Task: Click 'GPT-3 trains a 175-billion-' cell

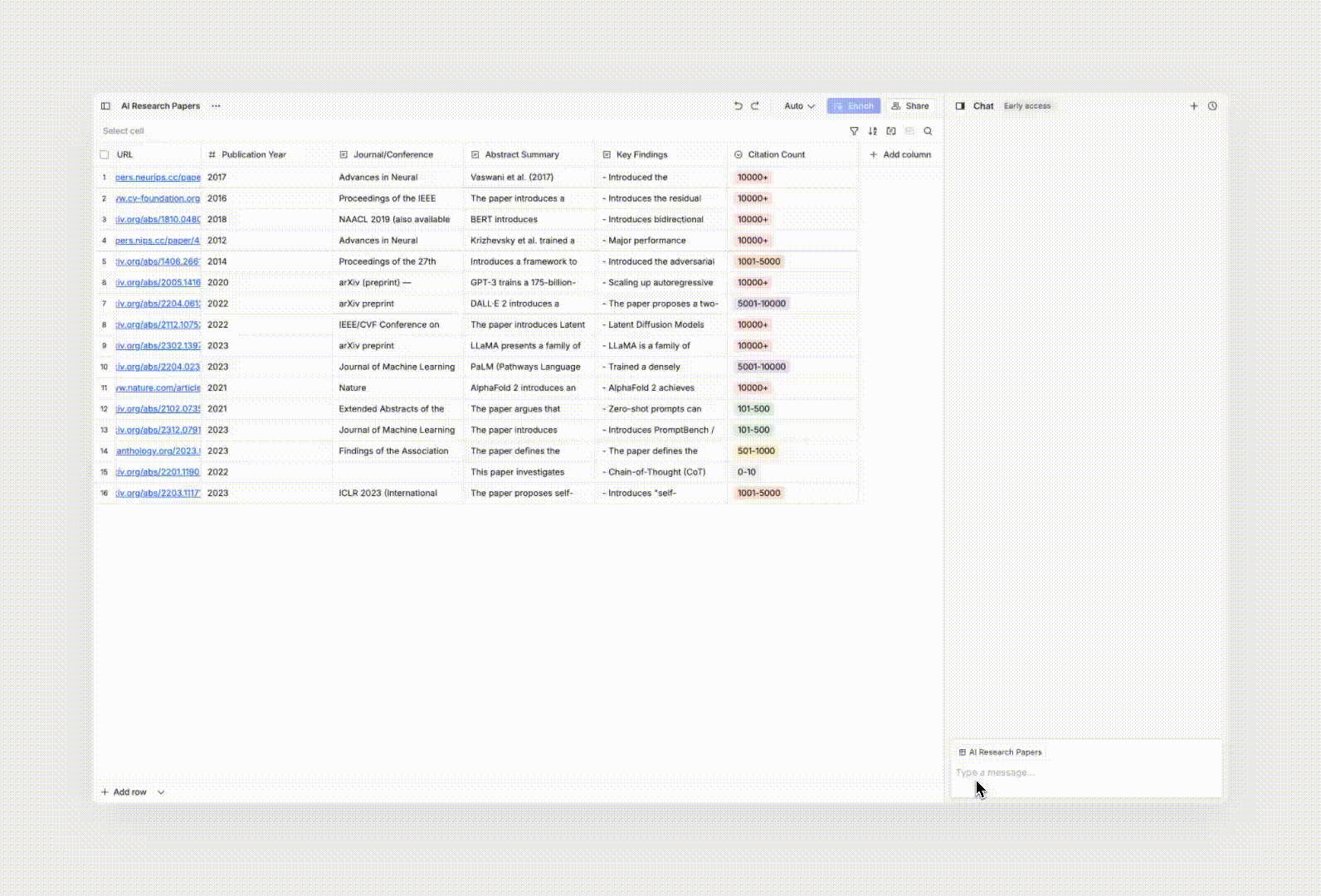Action: coord(529,283)
